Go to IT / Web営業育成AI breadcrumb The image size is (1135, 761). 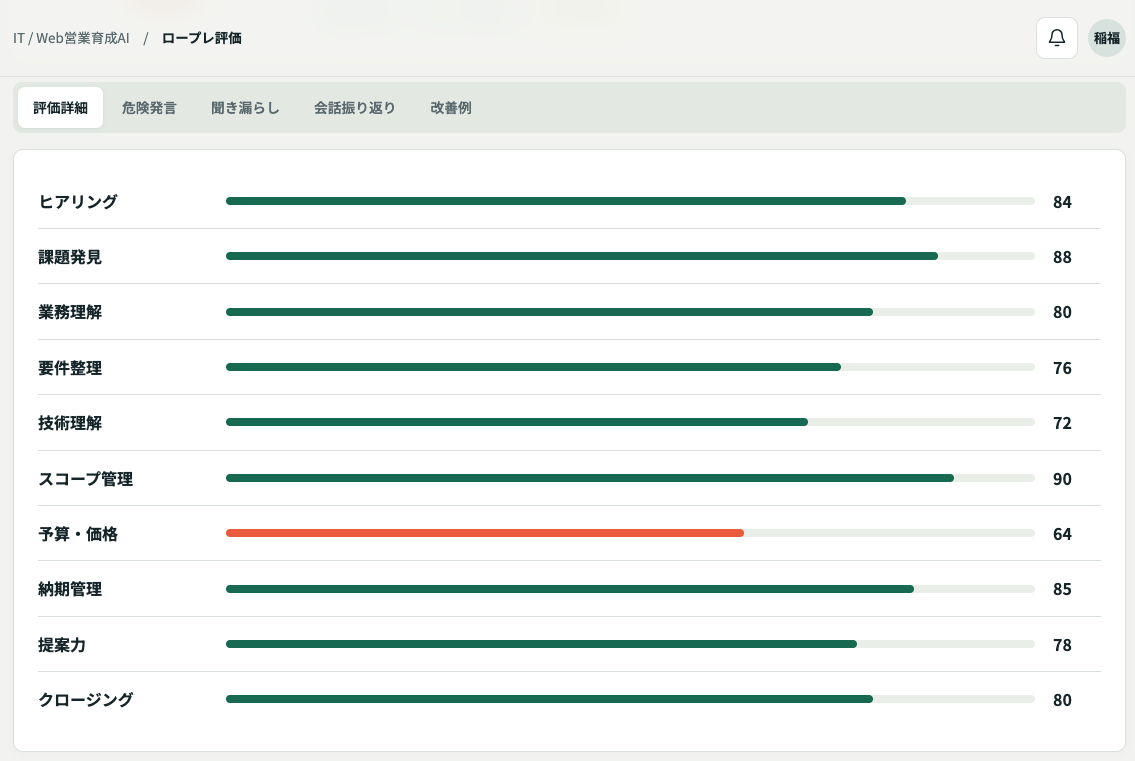pos(71,38)
